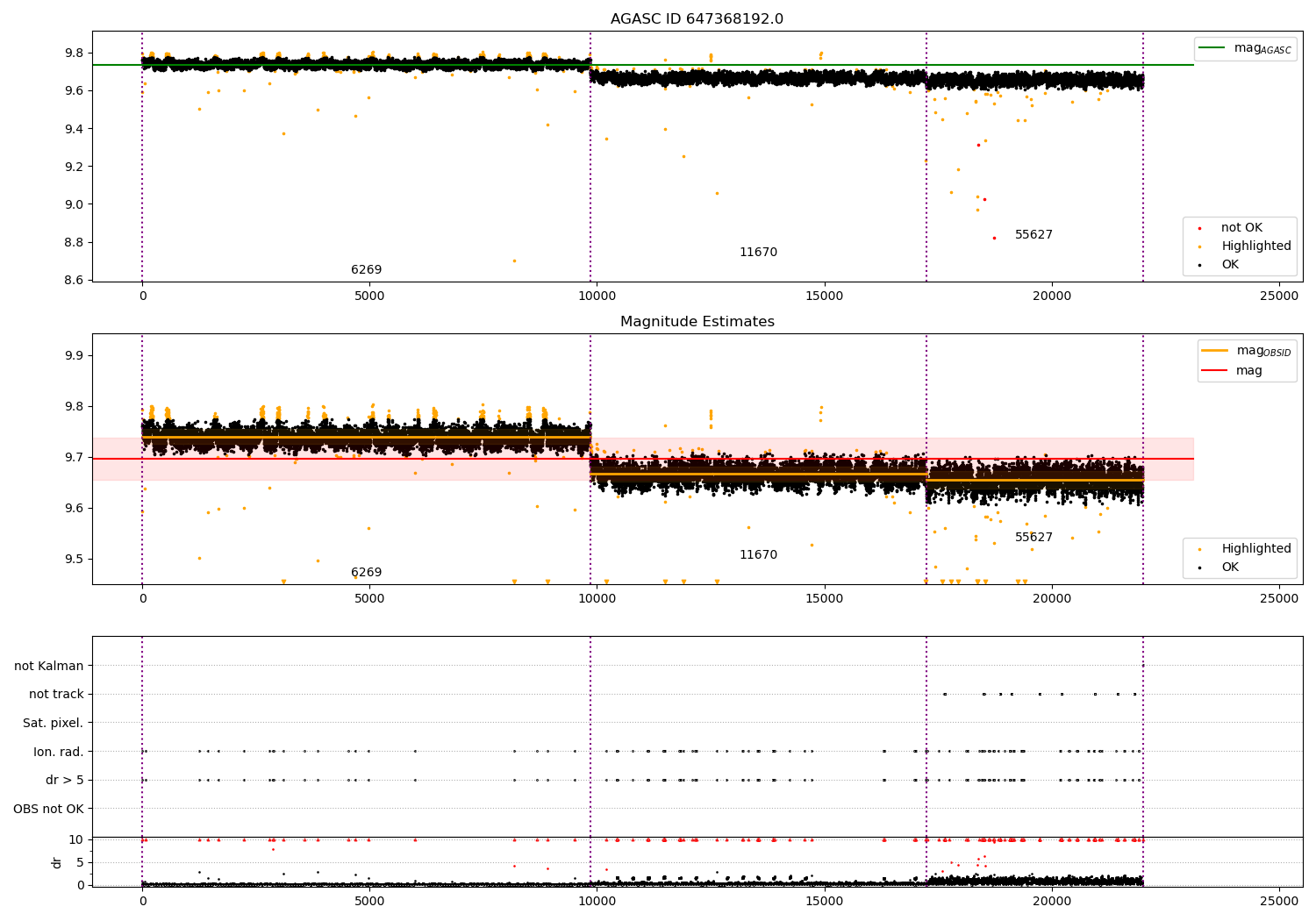Click the 'Sat. pixel.' row label
The height and width of the screenshot is (921, 1316).
(x=54, y=724)
